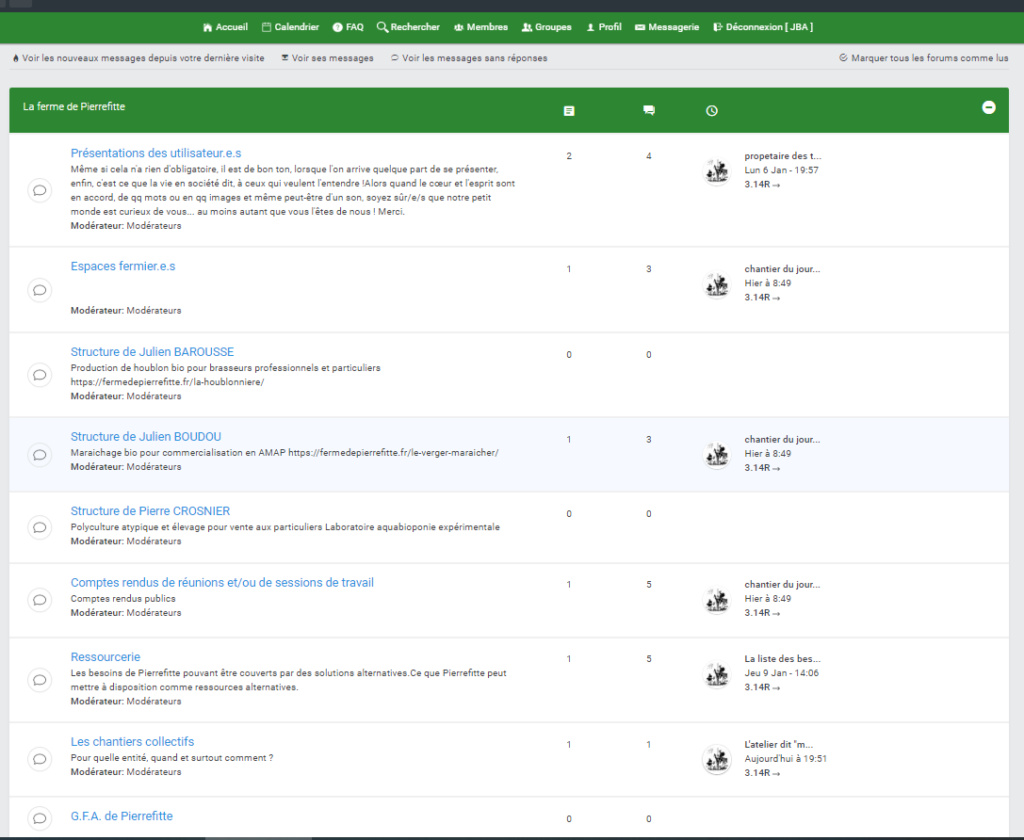Open 'chantier du jour...' in Comptes rendus row
1024x840 pixels.
point(782,585)
